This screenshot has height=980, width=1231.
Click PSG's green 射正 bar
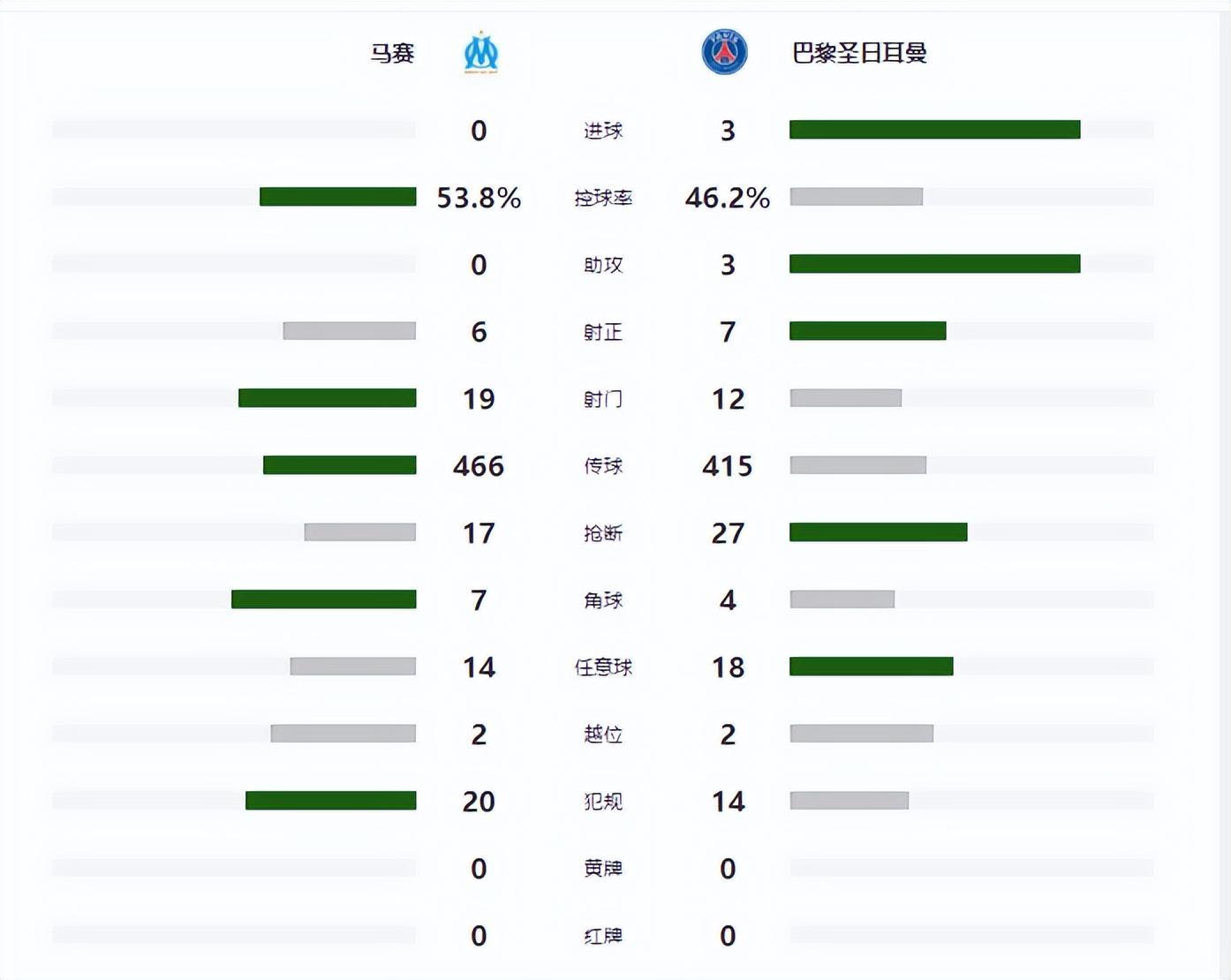(867, 331)
